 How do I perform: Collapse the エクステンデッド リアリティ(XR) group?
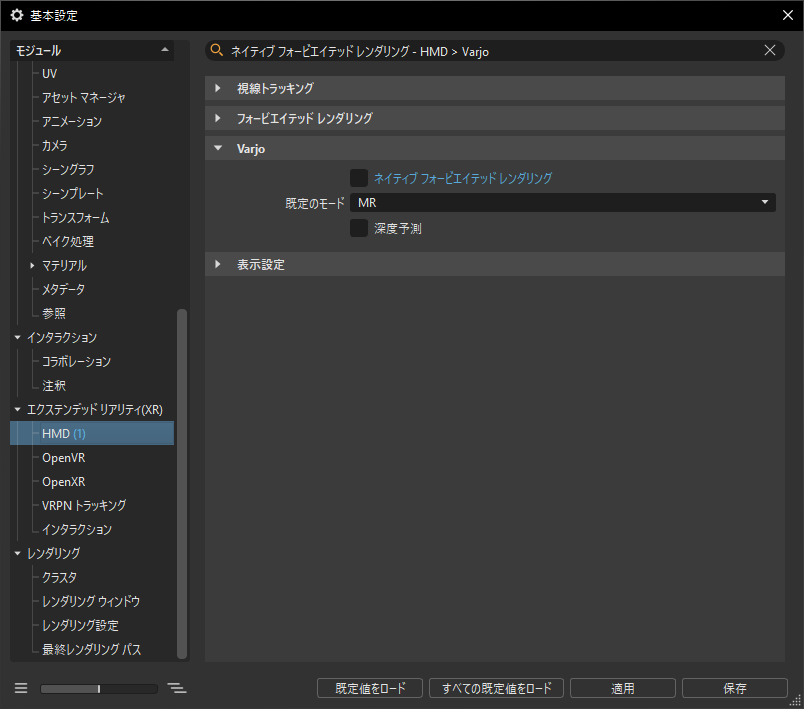pyautogui.click(x=18, y=410)
